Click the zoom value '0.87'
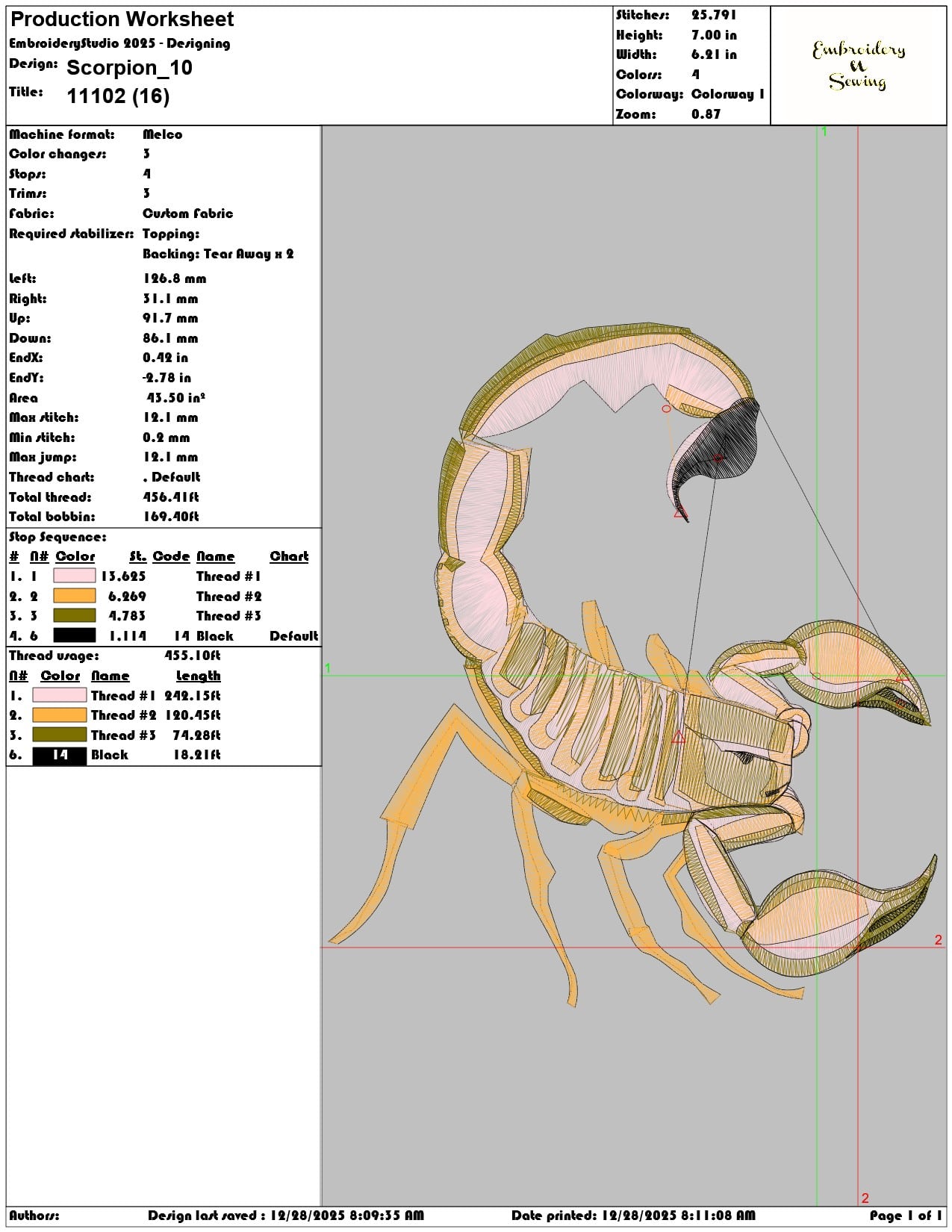 pyautogui.click(x=706, y=114)
